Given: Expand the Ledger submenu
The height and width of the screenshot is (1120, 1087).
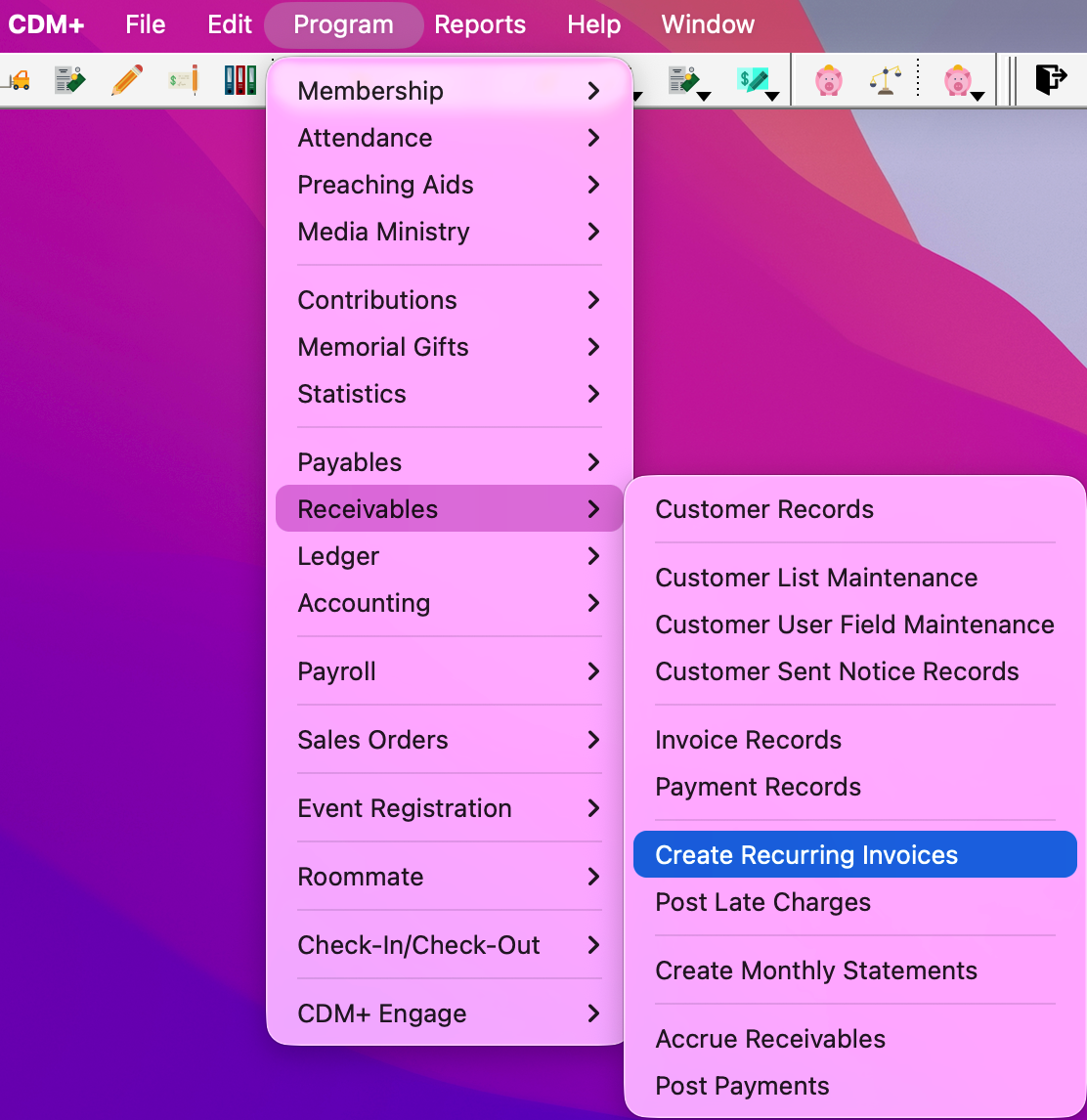Looking at the screenshot, I should [449, 556].
